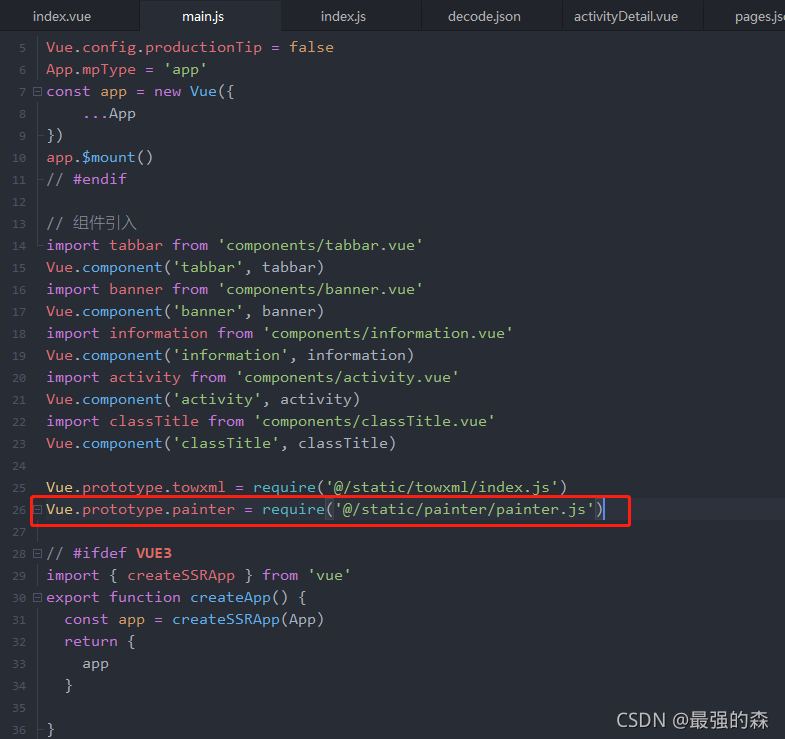Click on 'const app = new Vue({' line
Screen dimensions: 785x739
[x=140, y=92]
